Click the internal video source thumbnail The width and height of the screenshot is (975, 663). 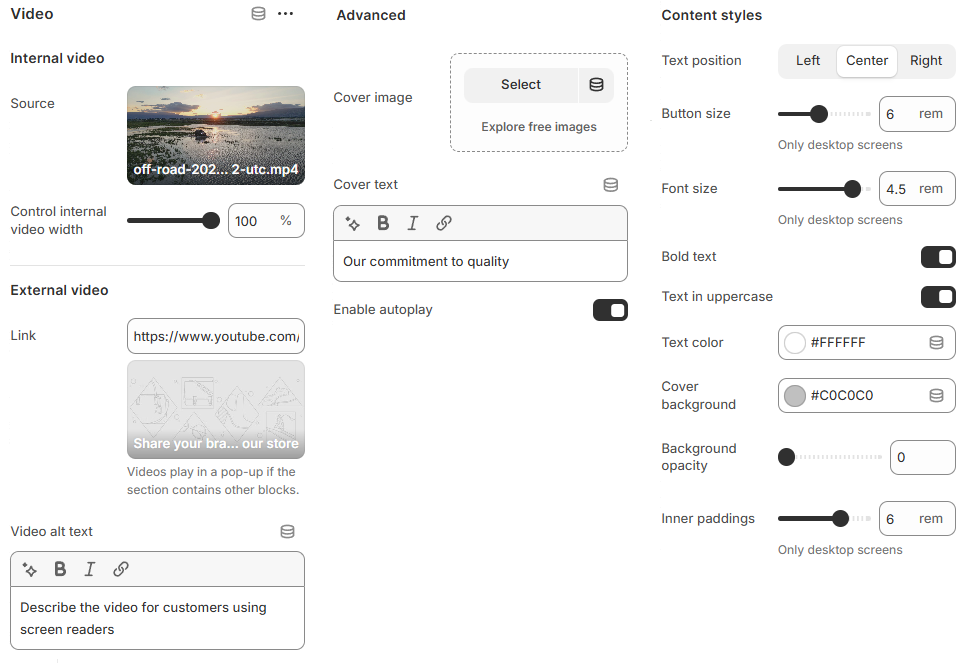pyautogui.click(x=215, y=135)
